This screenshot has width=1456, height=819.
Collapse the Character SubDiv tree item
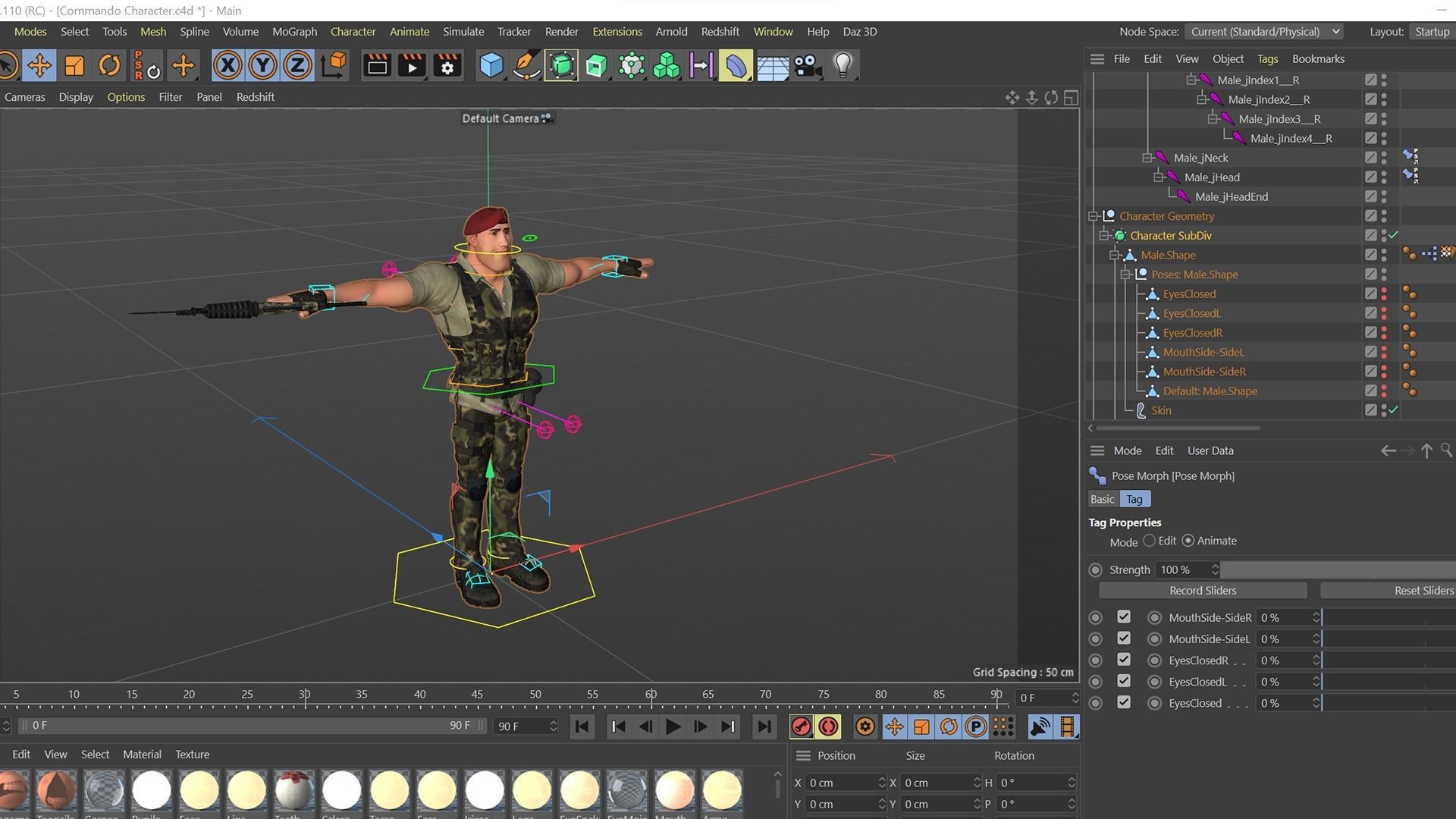(1104, 236)
